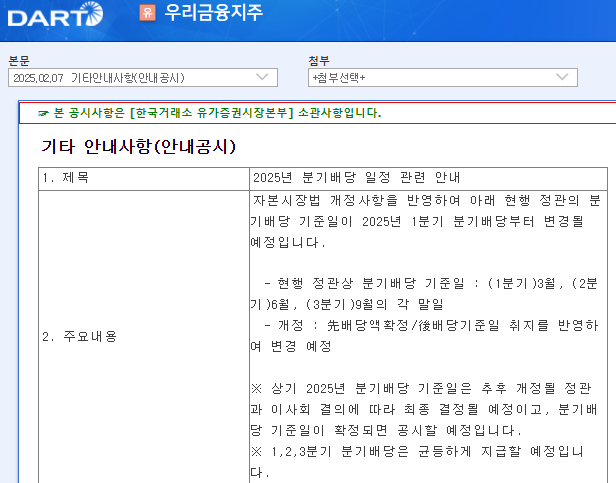Click the pointing hand icon before the notice
616x483 pixels.
point(43,114)
